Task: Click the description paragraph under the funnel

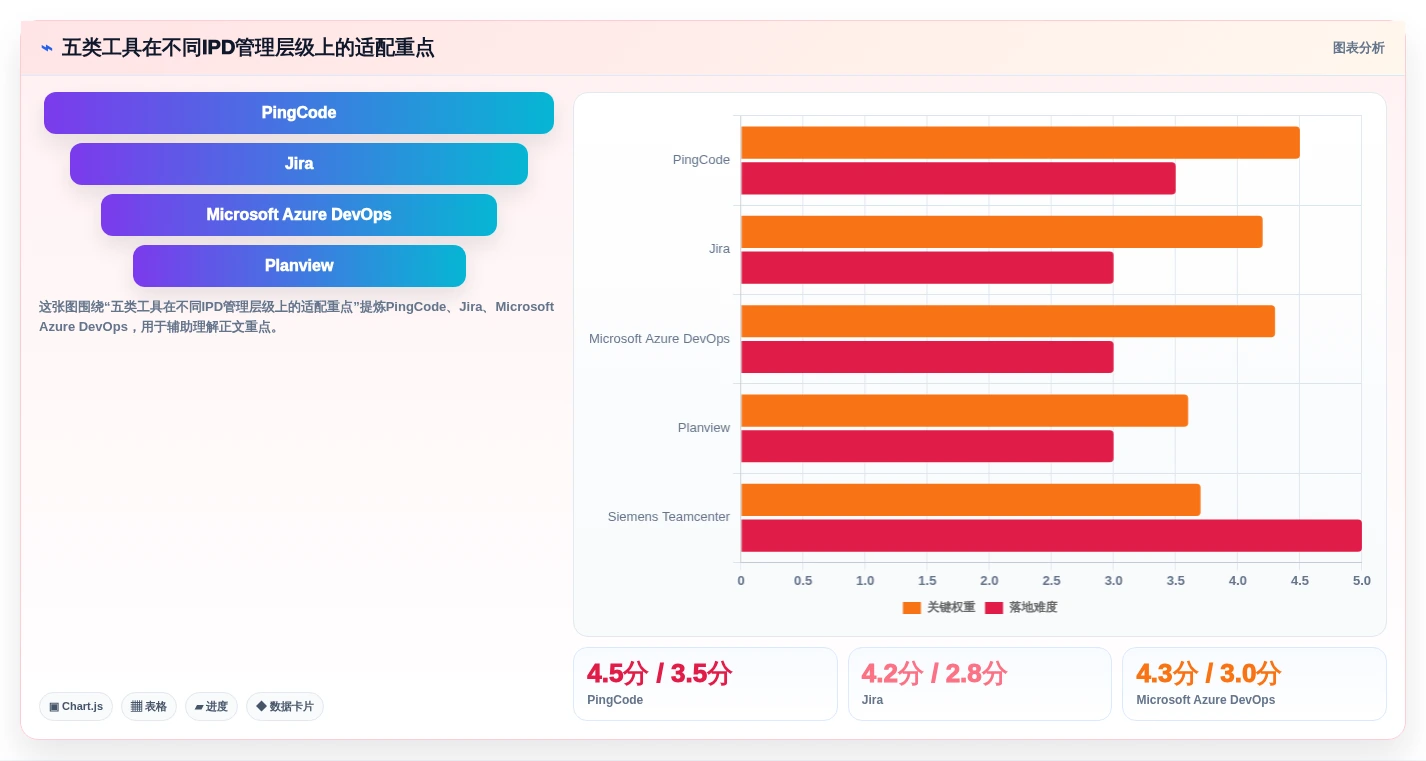Action: (296, 317)
